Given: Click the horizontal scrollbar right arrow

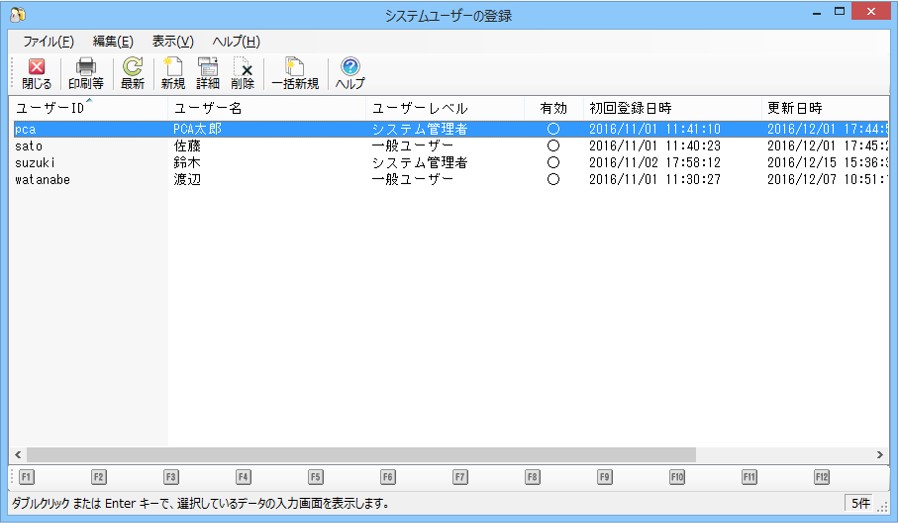Looking at the screenshot, I should pos(880,454).
